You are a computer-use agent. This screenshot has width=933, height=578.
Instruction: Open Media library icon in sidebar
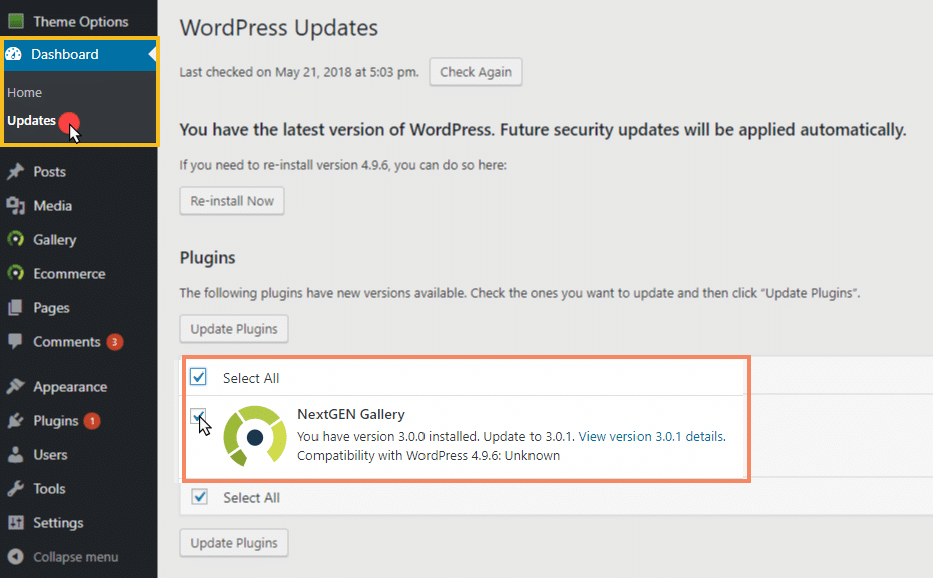point(15,206)
